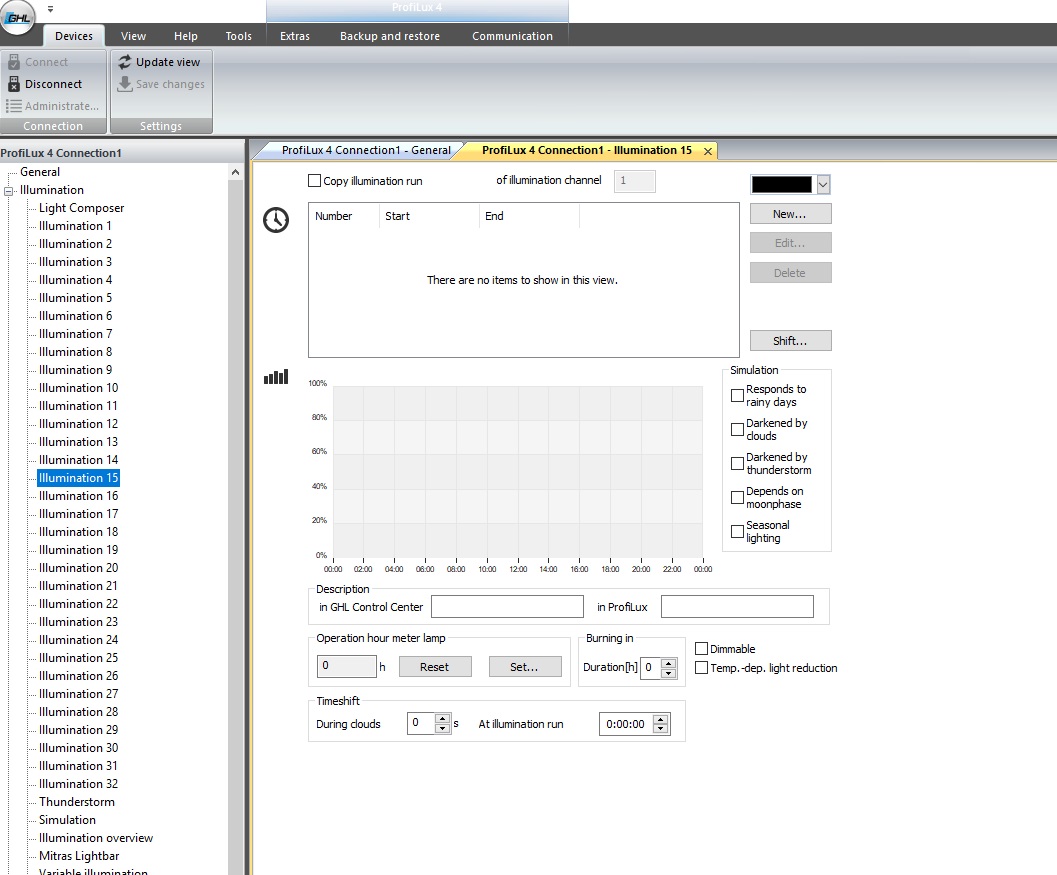Viewport: 1057px width, 875px height.
Task: Click the in ProfiLux description field
Action: pyautogui.click(x=737, y=607)
